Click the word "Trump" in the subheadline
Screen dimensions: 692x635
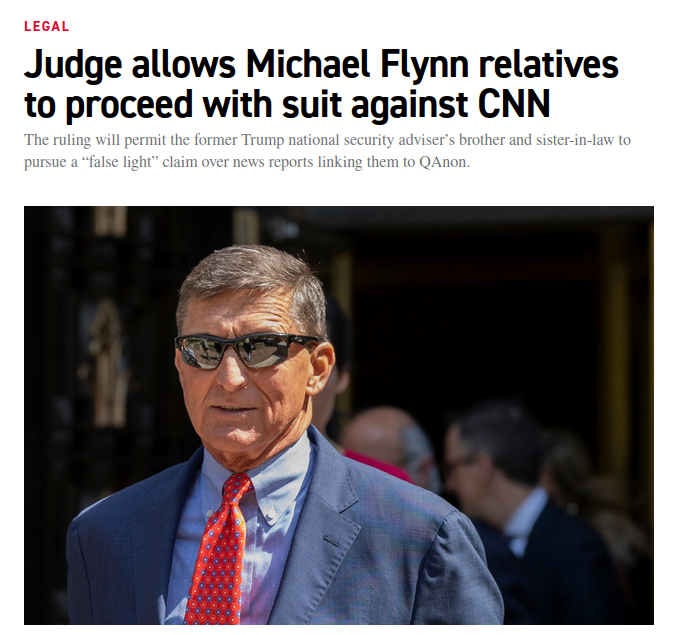(263, 140)
